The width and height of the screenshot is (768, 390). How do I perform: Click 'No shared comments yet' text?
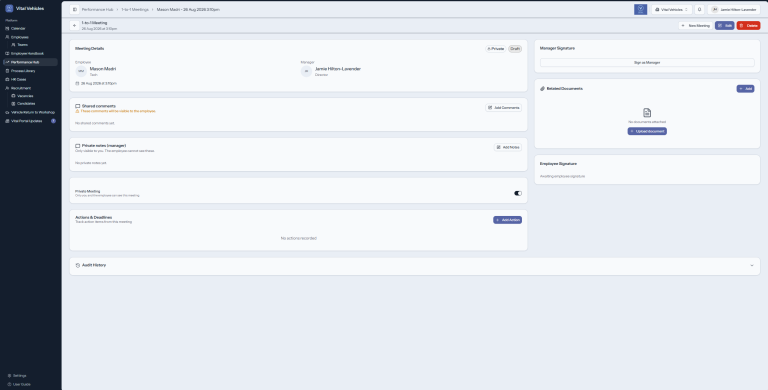pos(95,123)
